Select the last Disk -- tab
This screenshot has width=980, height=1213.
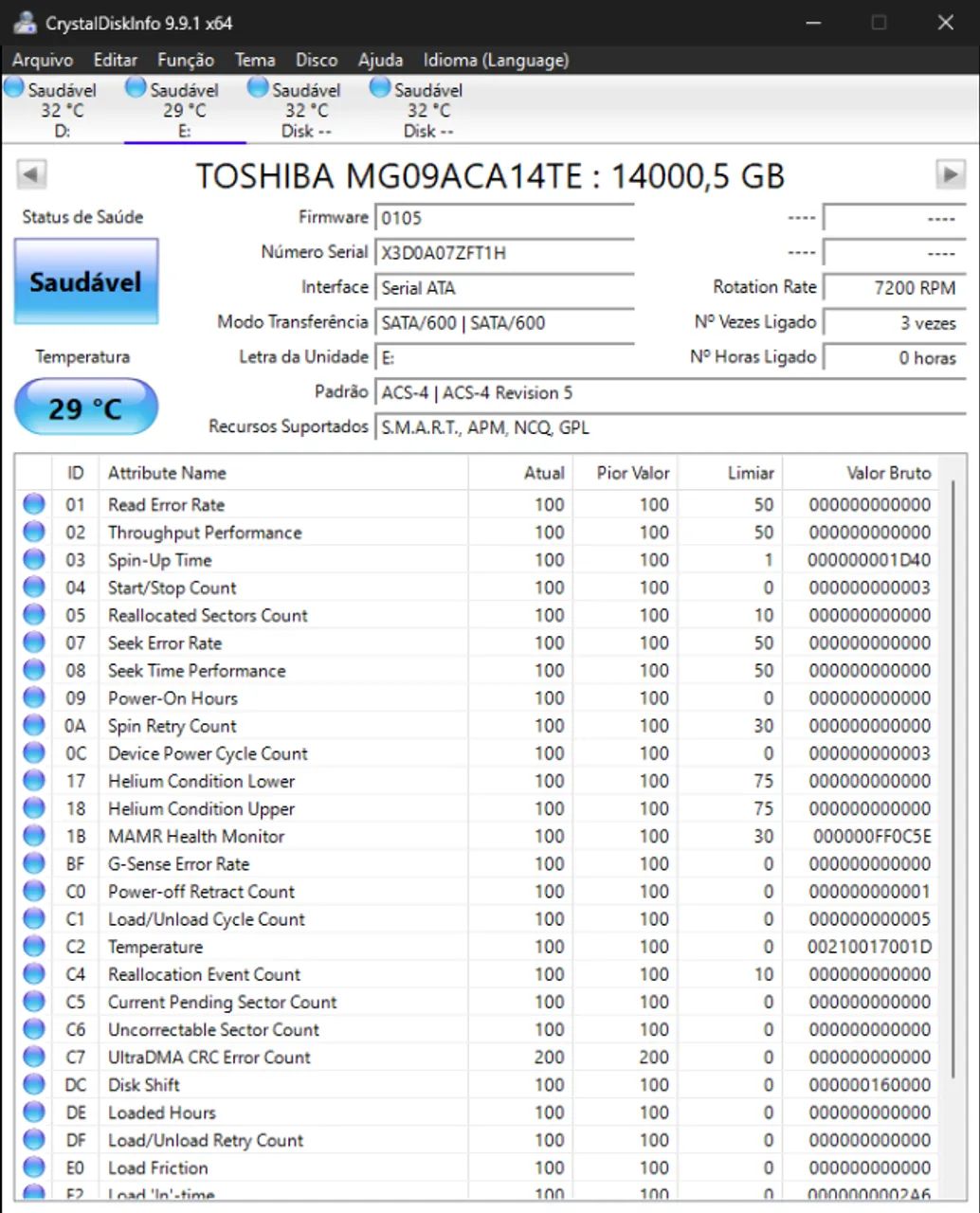428,110
